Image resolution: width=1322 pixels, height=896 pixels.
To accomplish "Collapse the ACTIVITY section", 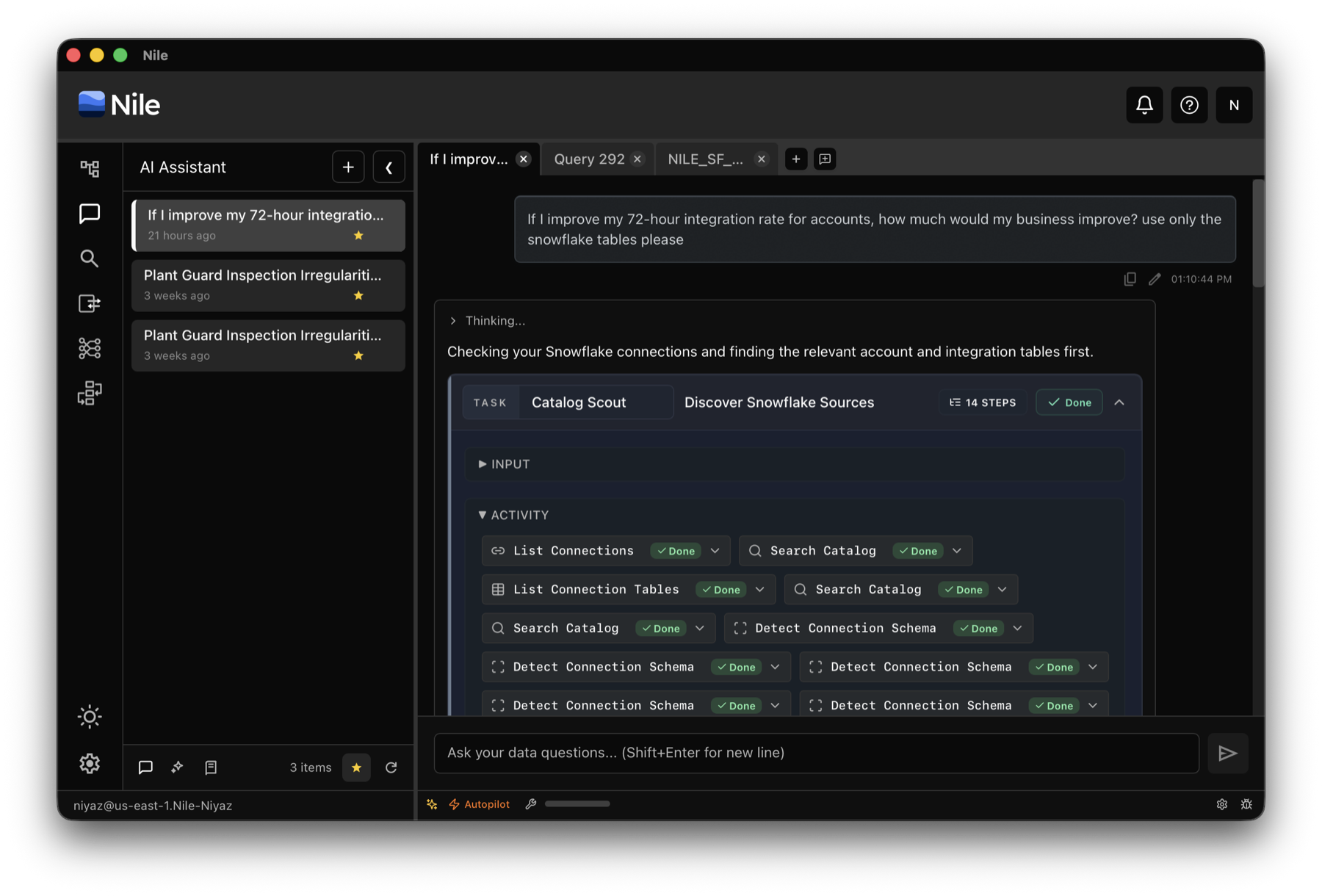I will point(514,515).
